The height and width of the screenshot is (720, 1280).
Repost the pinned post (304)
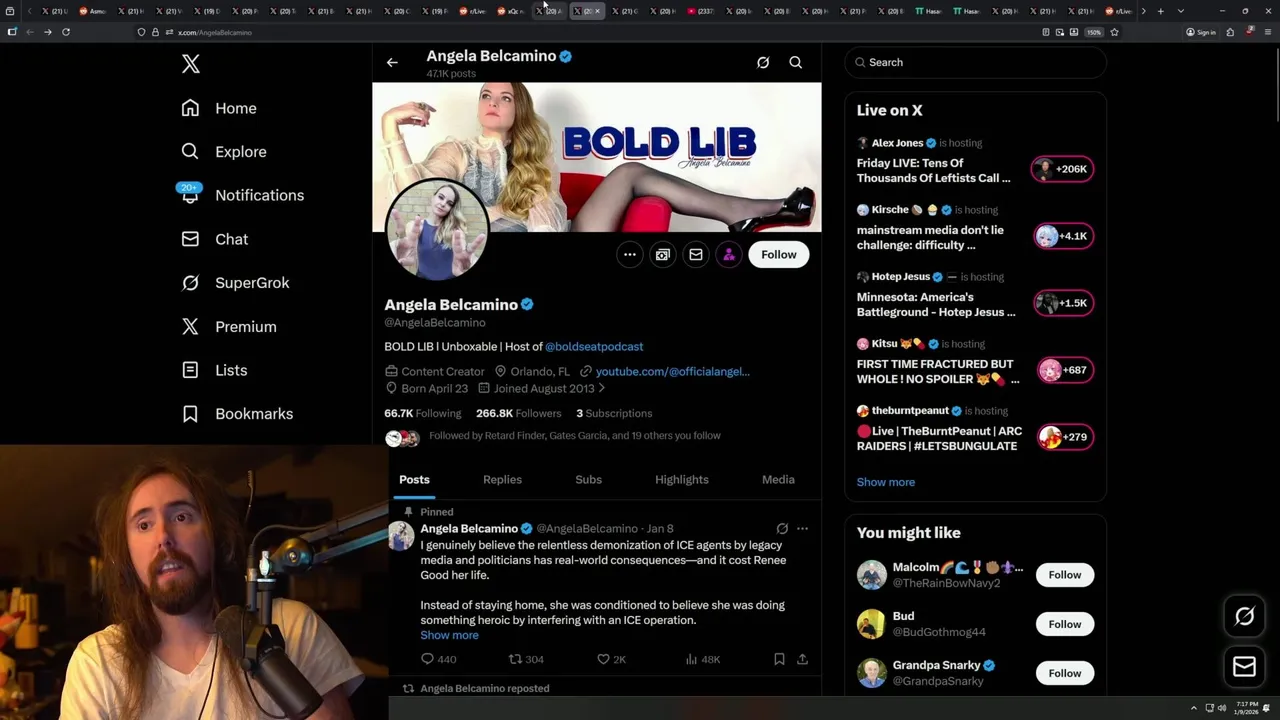coord(526,659)
